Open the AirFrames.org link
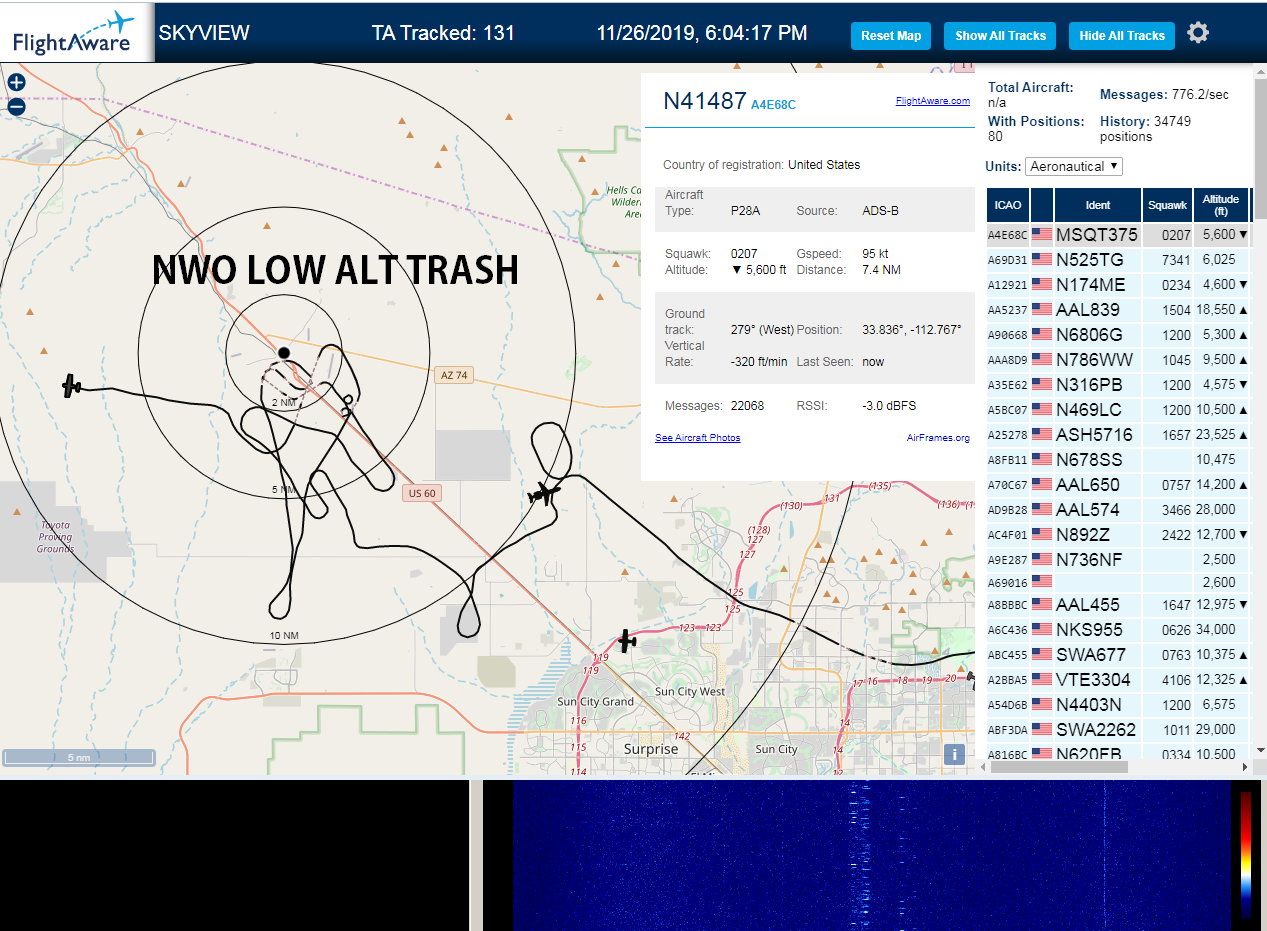Screen dimensions: 1267x931 tap(938, 438)
